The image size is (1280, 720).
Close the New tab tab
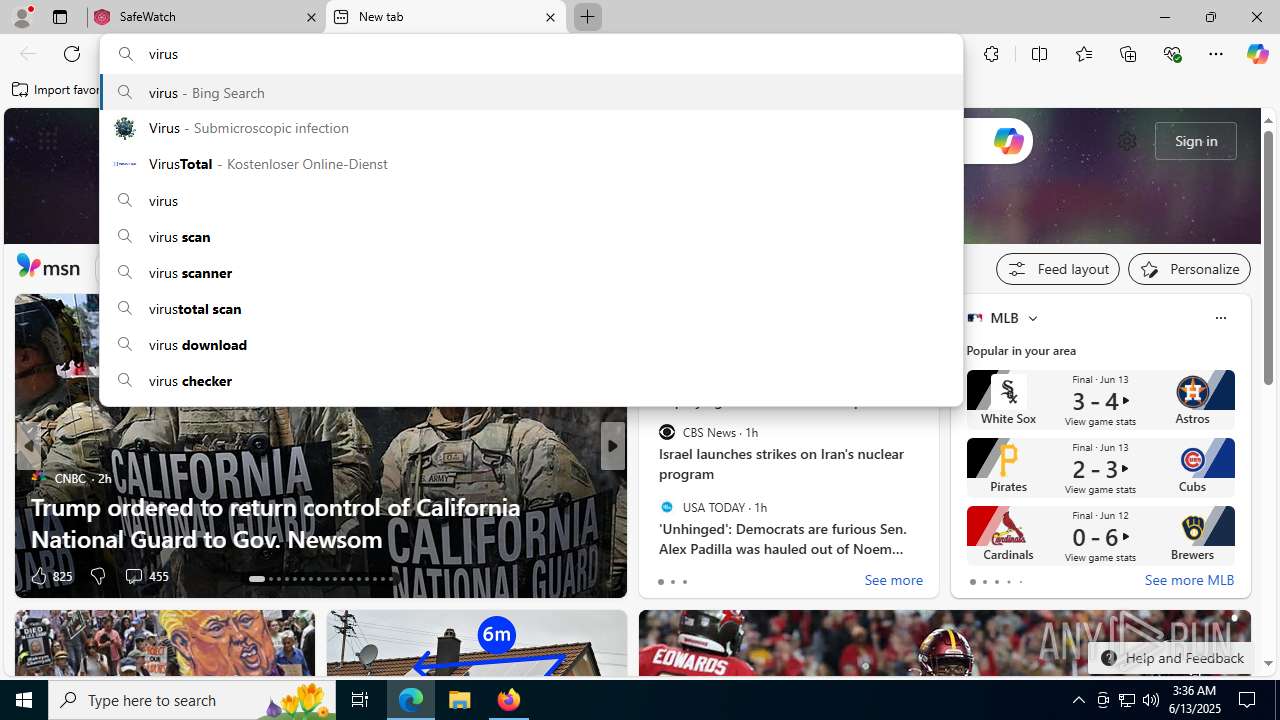pyautogui.click(x=550, y=17)
